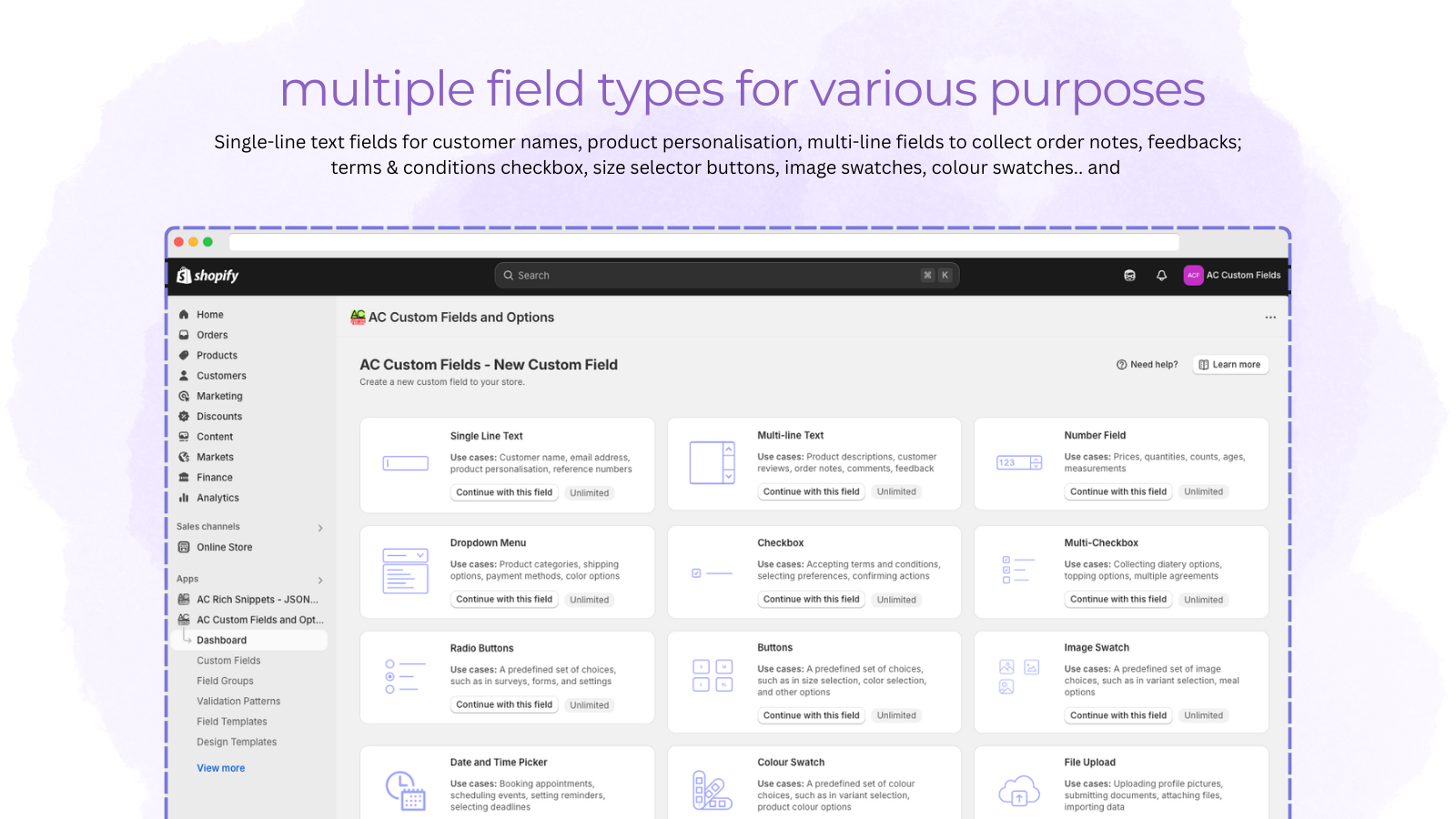Screen dimensions: 1456x819
Task: Click the Online Store icon
Action: click(x=184, y=547)
